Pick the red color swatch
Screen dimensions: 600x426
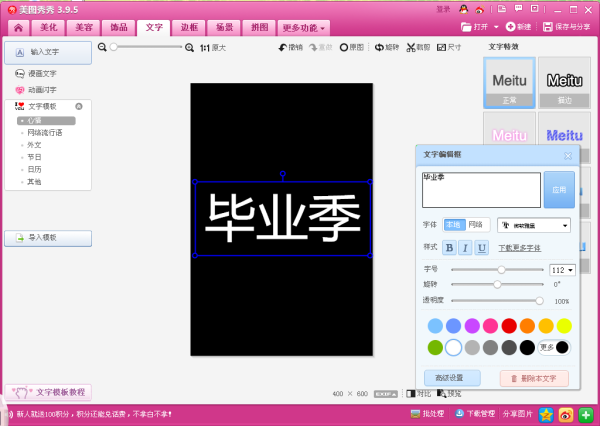[509, 326]
